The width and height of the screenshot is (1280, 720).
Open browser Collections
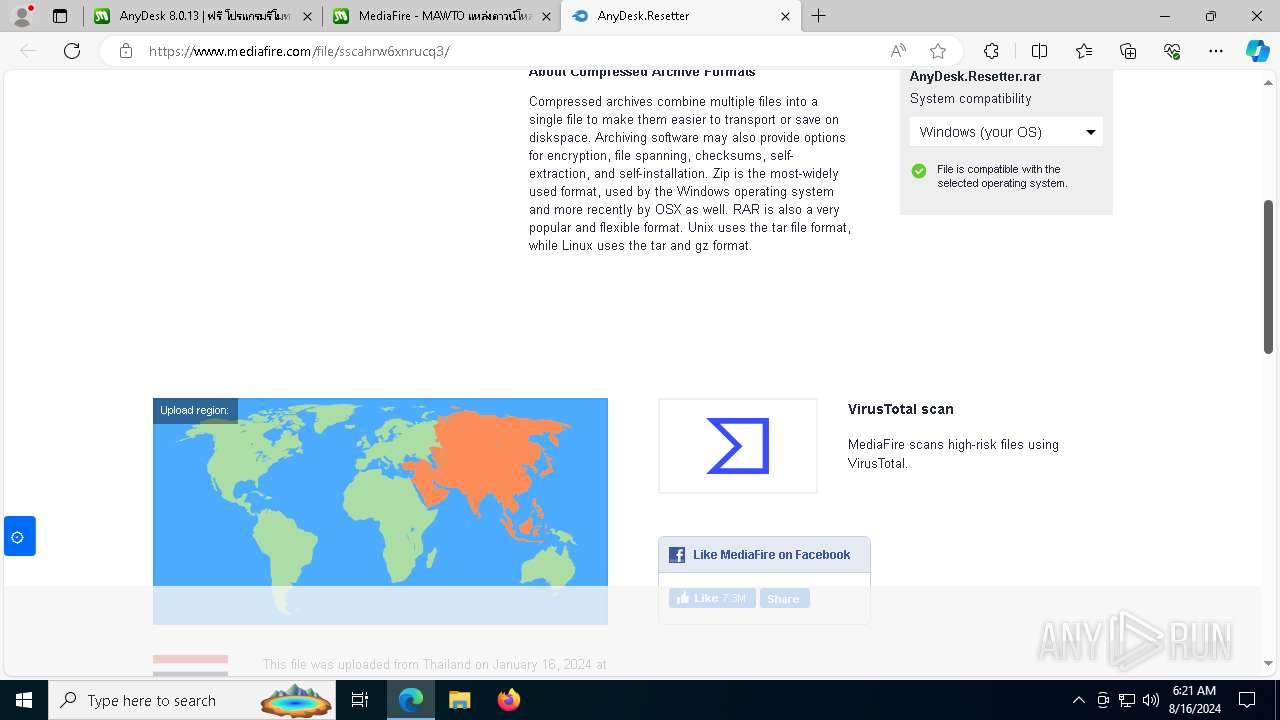[x=1128, y=51]
